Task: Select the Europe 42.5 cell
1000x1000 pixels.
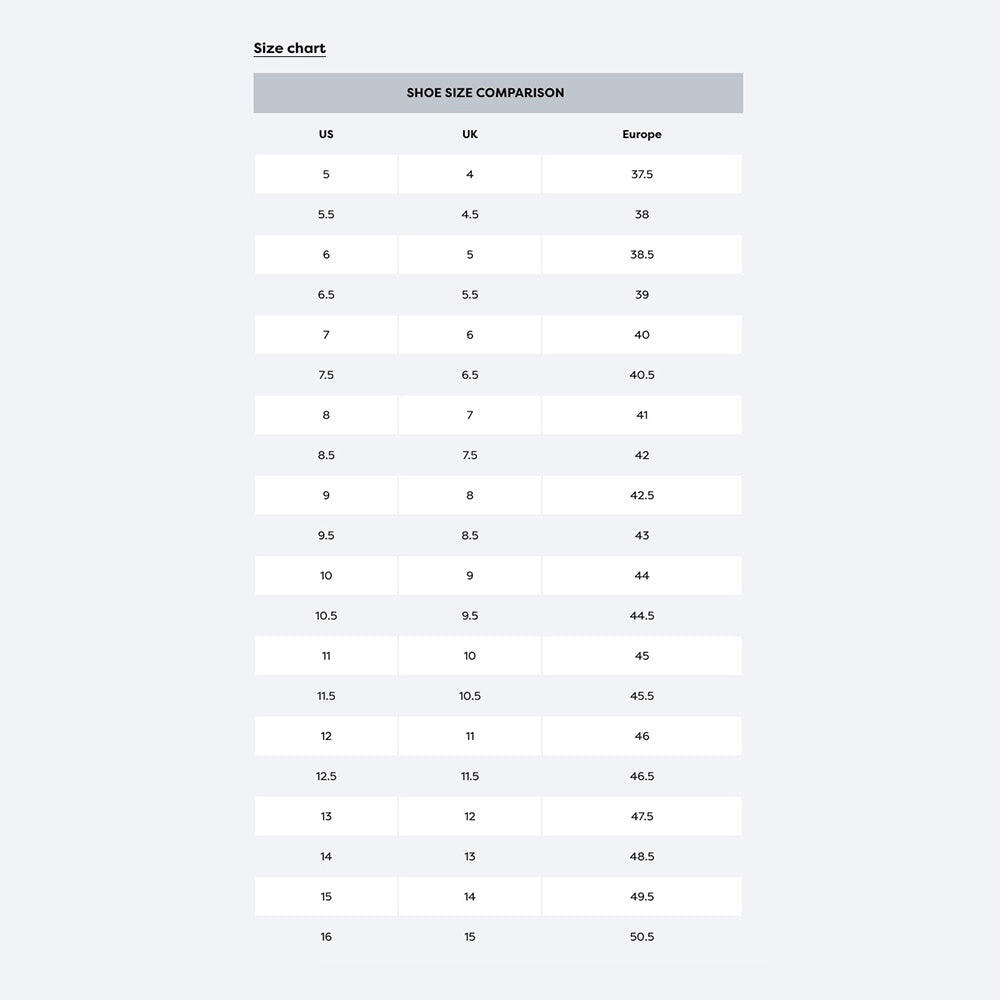Action: 642,495
